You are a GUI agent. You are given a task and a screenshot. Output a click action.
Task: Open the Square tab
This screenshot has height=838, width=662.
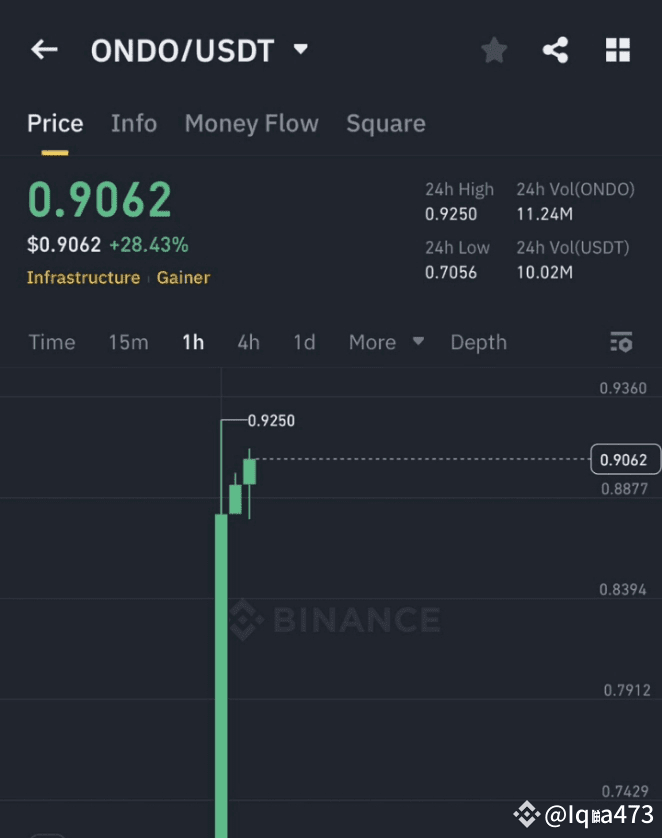[386, 123]
